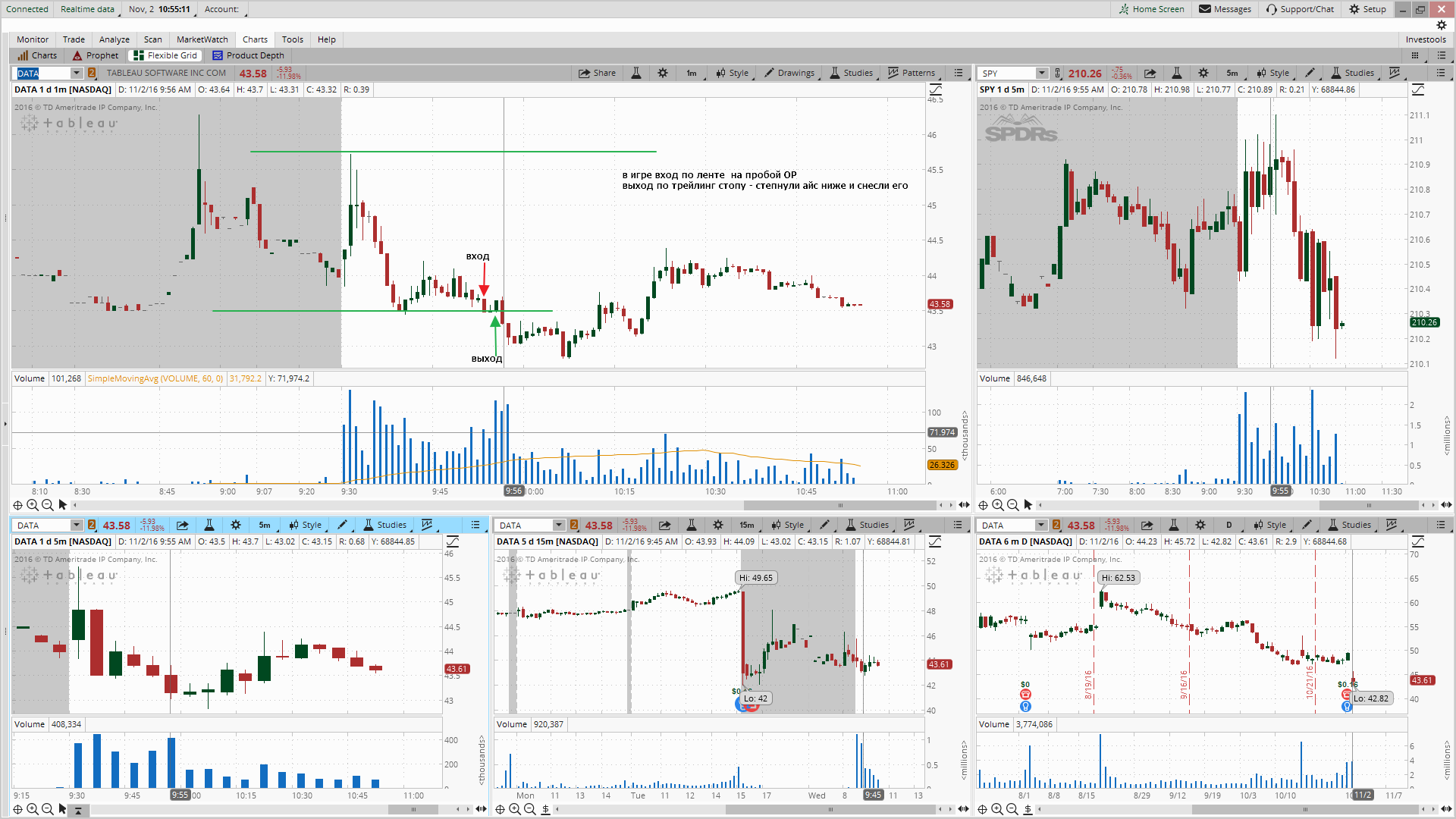Click the DATA symbol input field on the 1m chart

[43, 73]
